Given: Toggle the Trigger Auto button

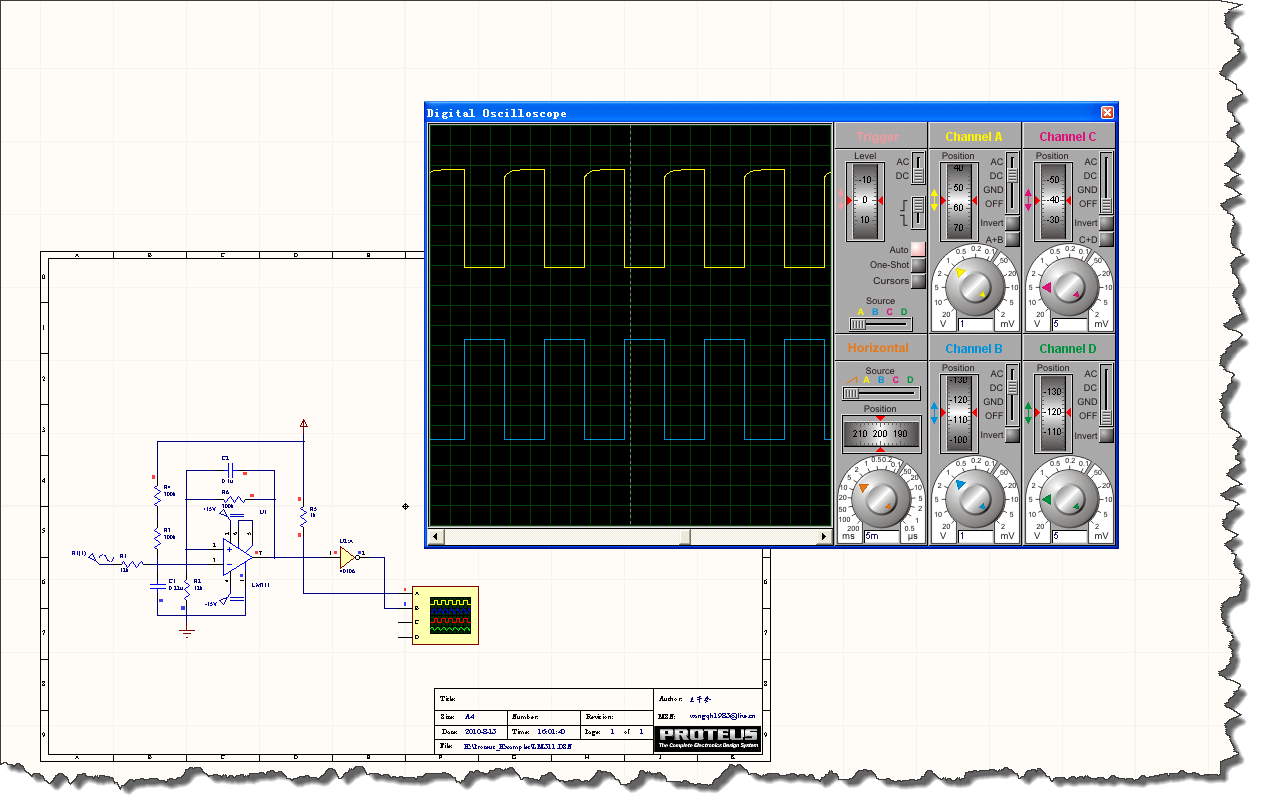Looking at the screenshot, I should pyautogui.click(x=918, y=250).
